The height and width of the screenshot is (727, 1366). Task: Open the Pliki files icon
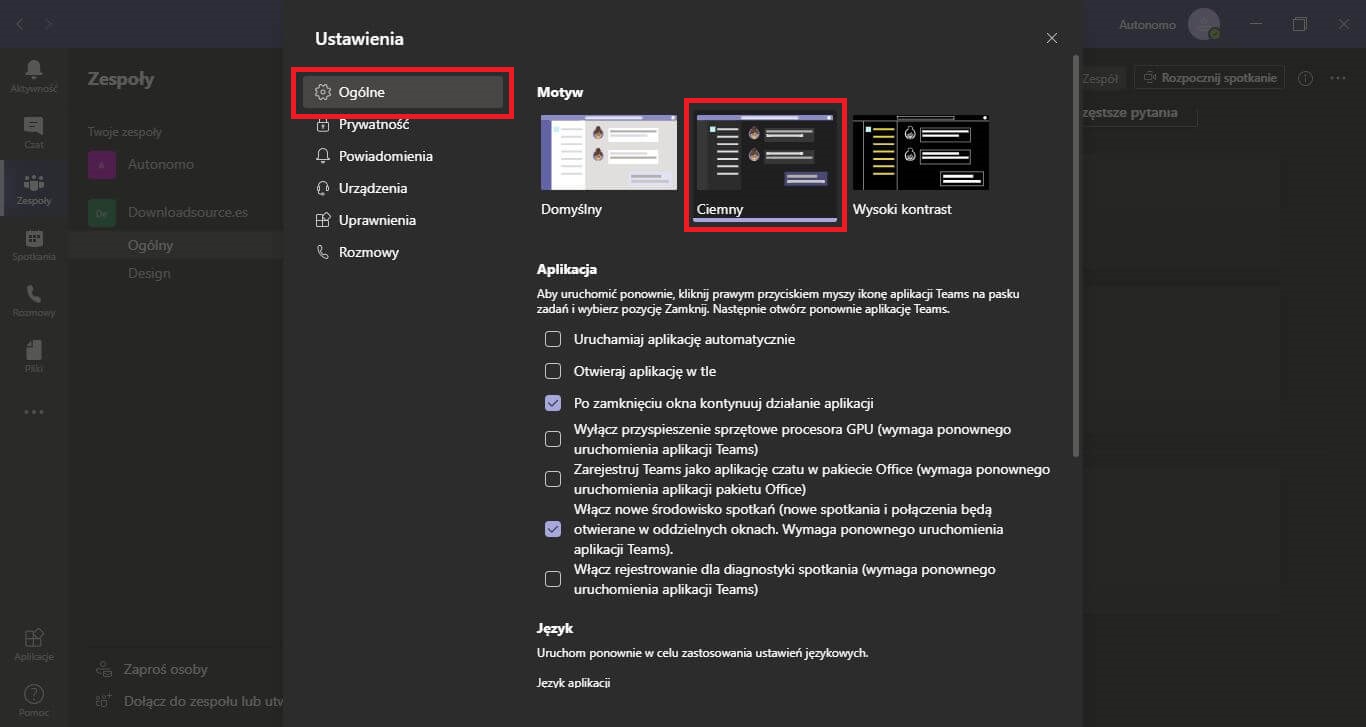click(x=34, y=349)
